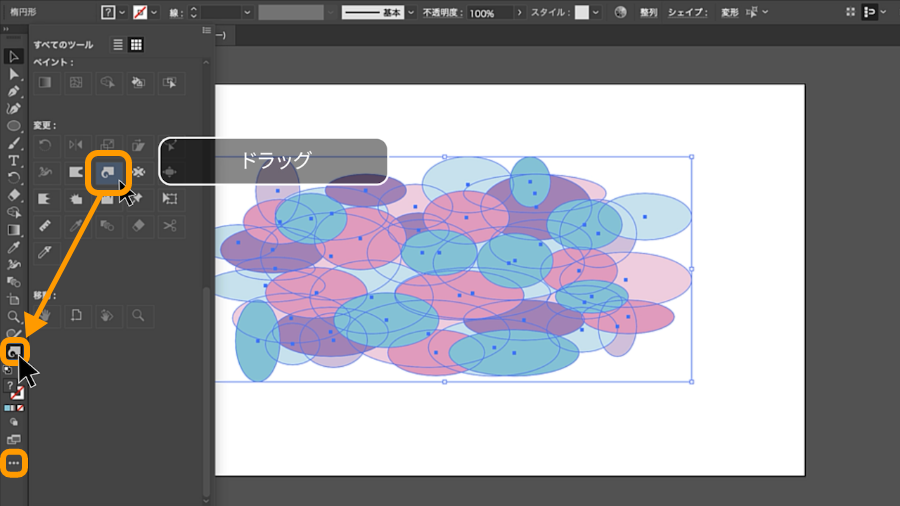Switch the tools panel to list view
Viewport: 900px width, 506px height.
[x=118, y=45]
